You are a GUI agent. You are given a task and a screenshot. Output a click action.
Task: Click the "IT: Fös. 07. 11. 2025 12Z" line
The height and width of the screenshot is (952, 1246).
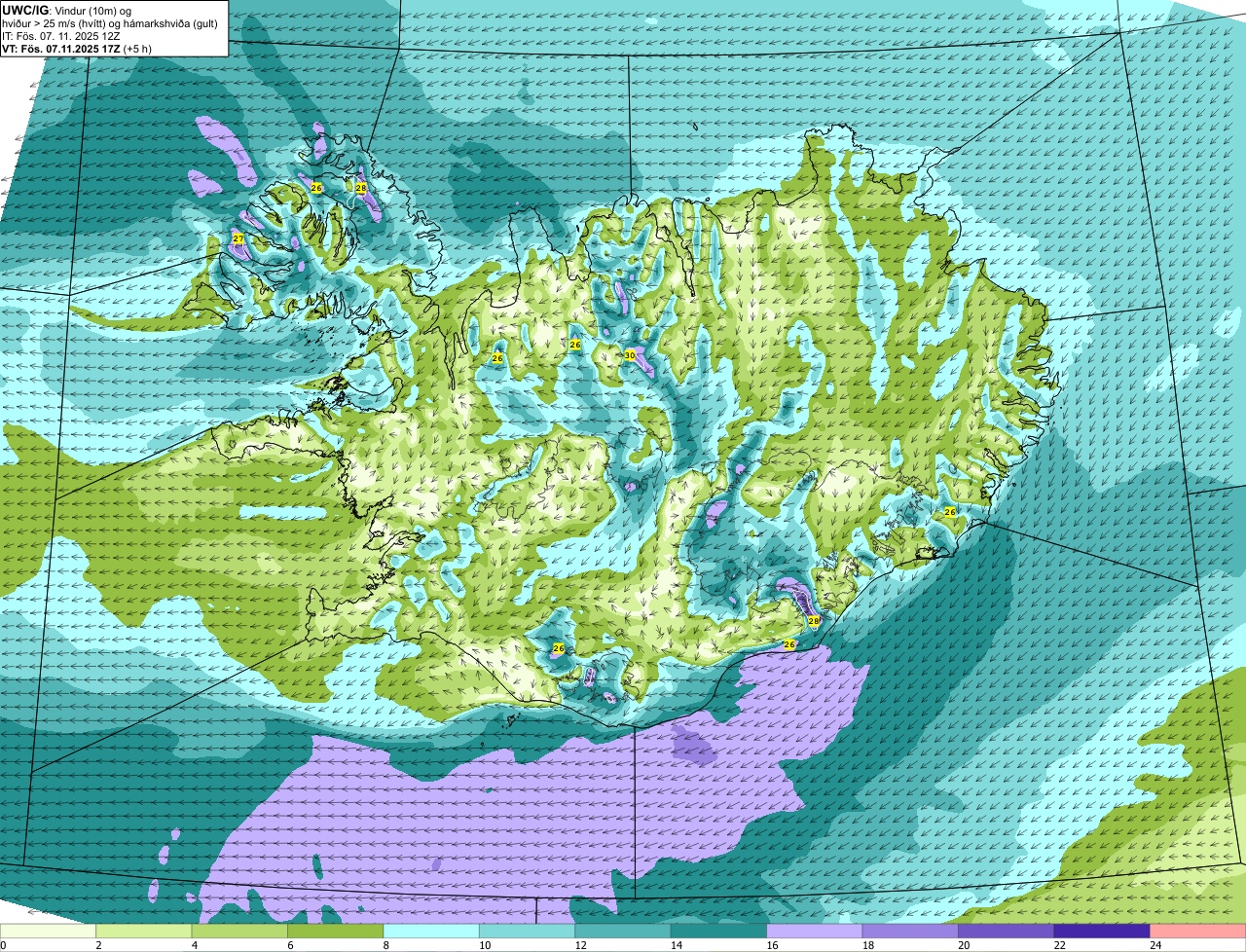pos(61,36)
